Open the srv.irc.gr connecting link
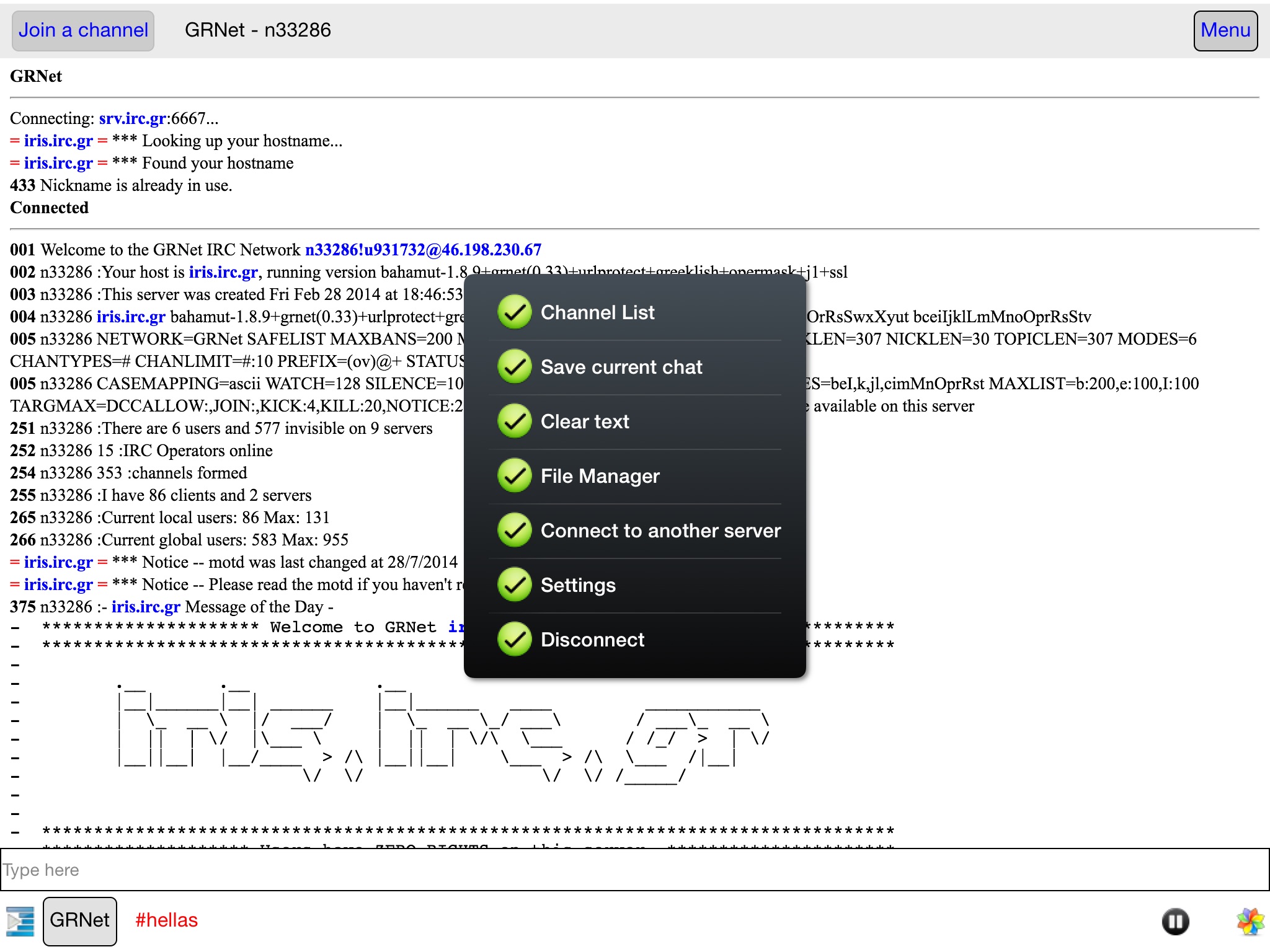1270x952 pixels. click(x=132, y=118)
